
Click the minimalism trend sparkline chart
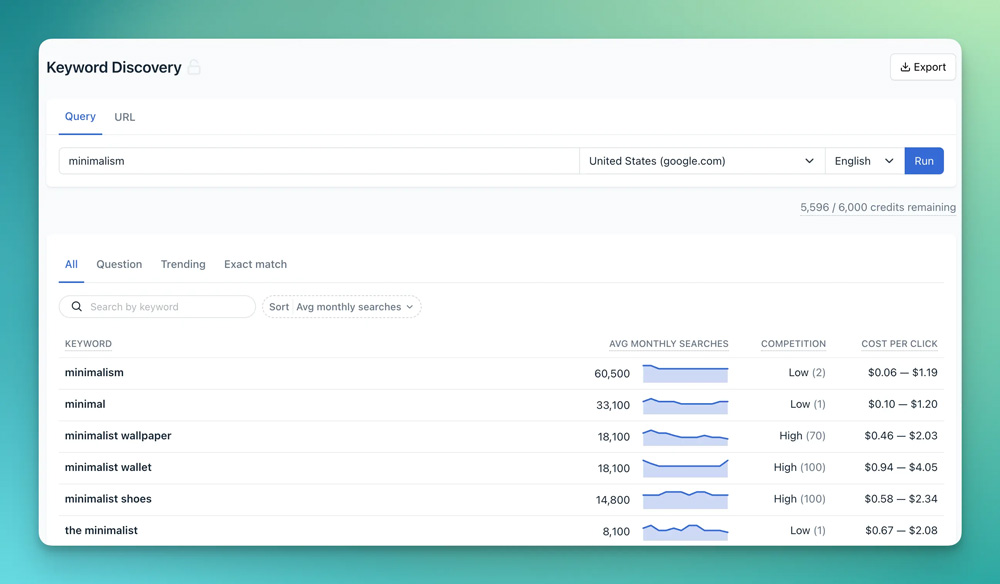pyautogui.click(x=685, y=373)
